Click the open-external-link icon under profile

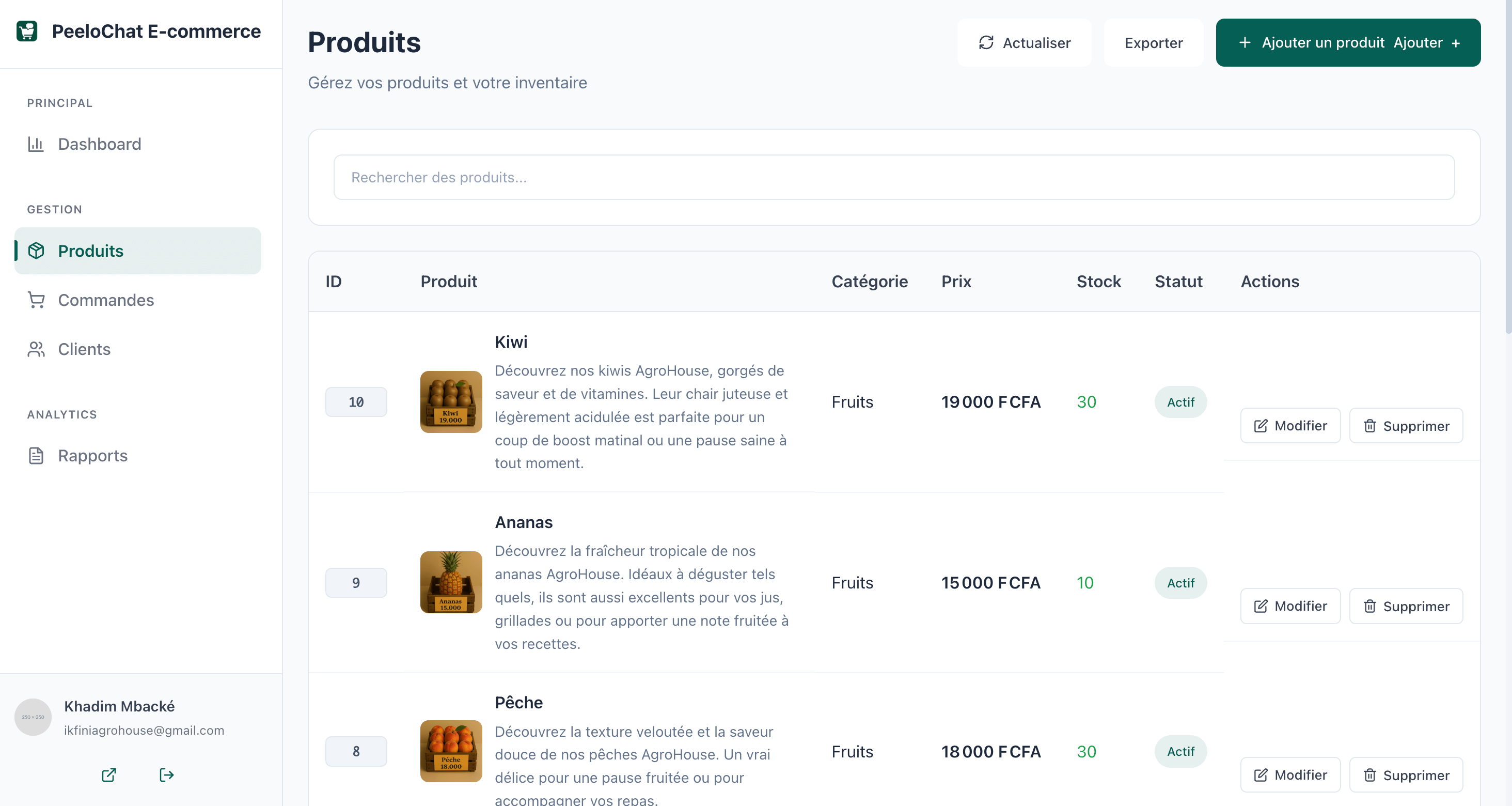(x=108, y=774)
